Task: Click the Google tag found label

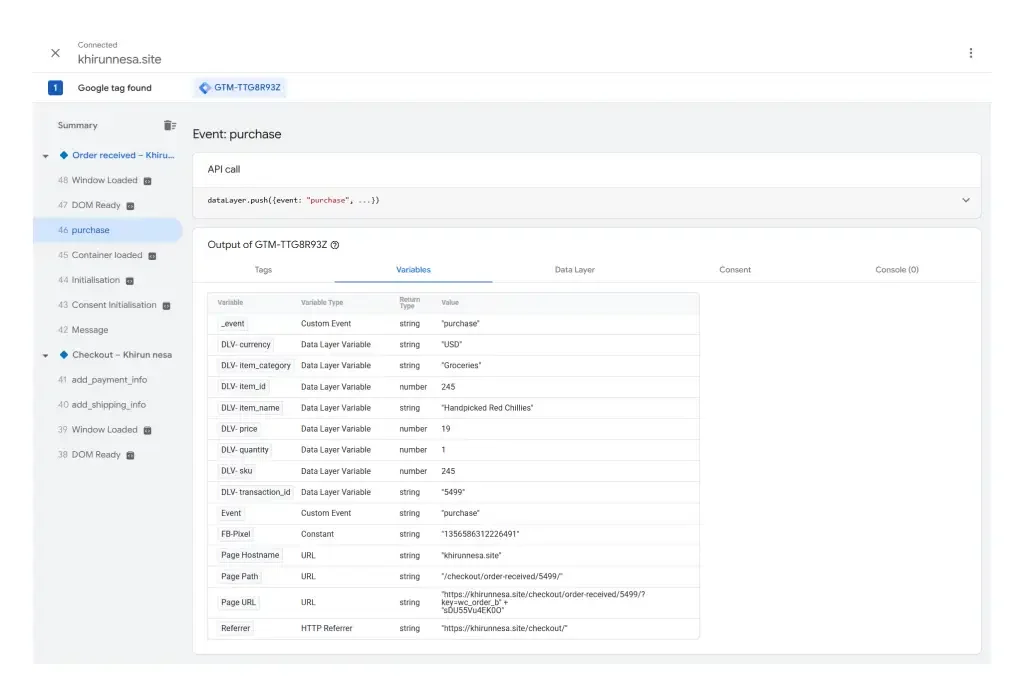Action: 114,88
